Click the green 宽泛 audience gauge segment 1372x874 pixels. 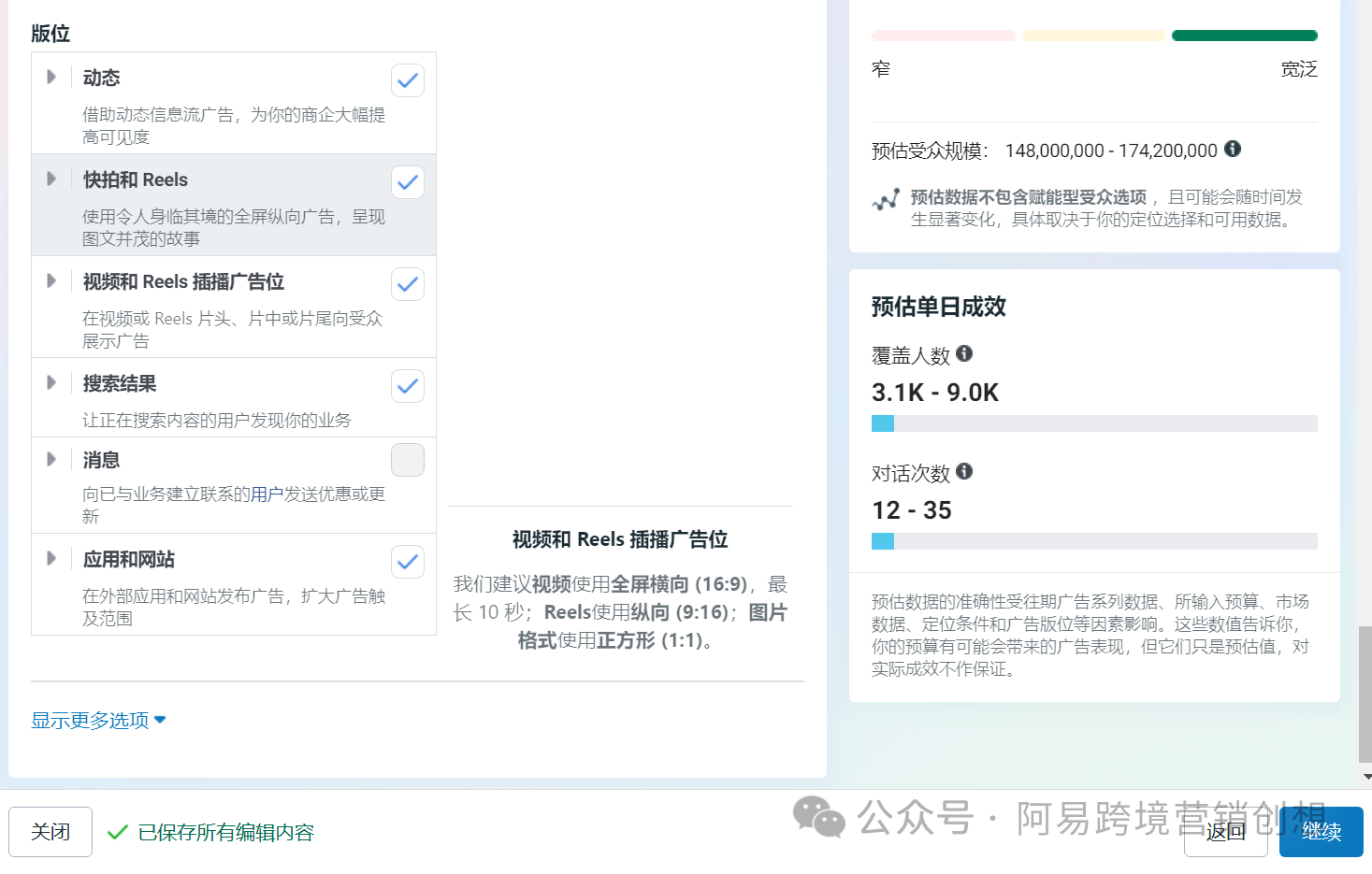click(1245, 36)
